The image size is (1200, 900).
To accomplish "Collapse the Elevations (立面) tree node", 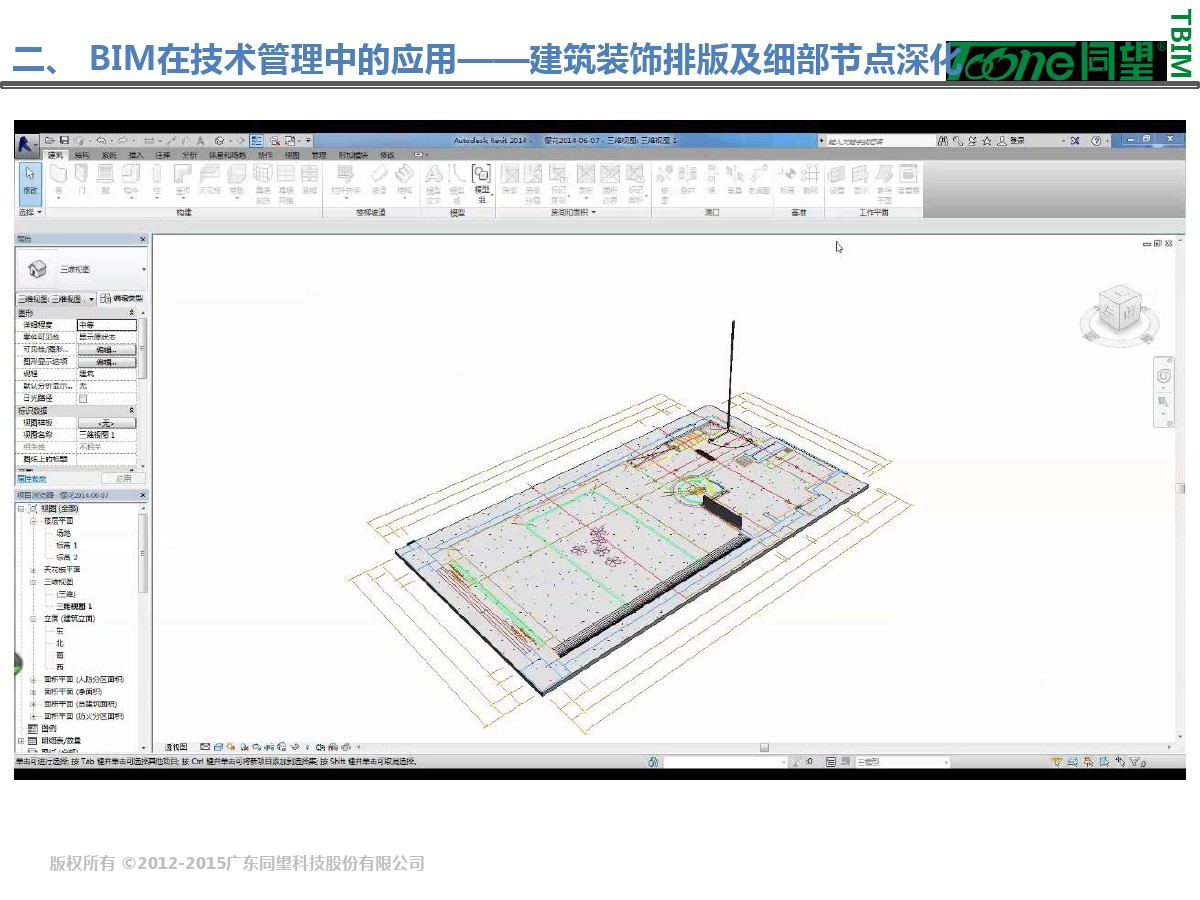I will 34,619.
